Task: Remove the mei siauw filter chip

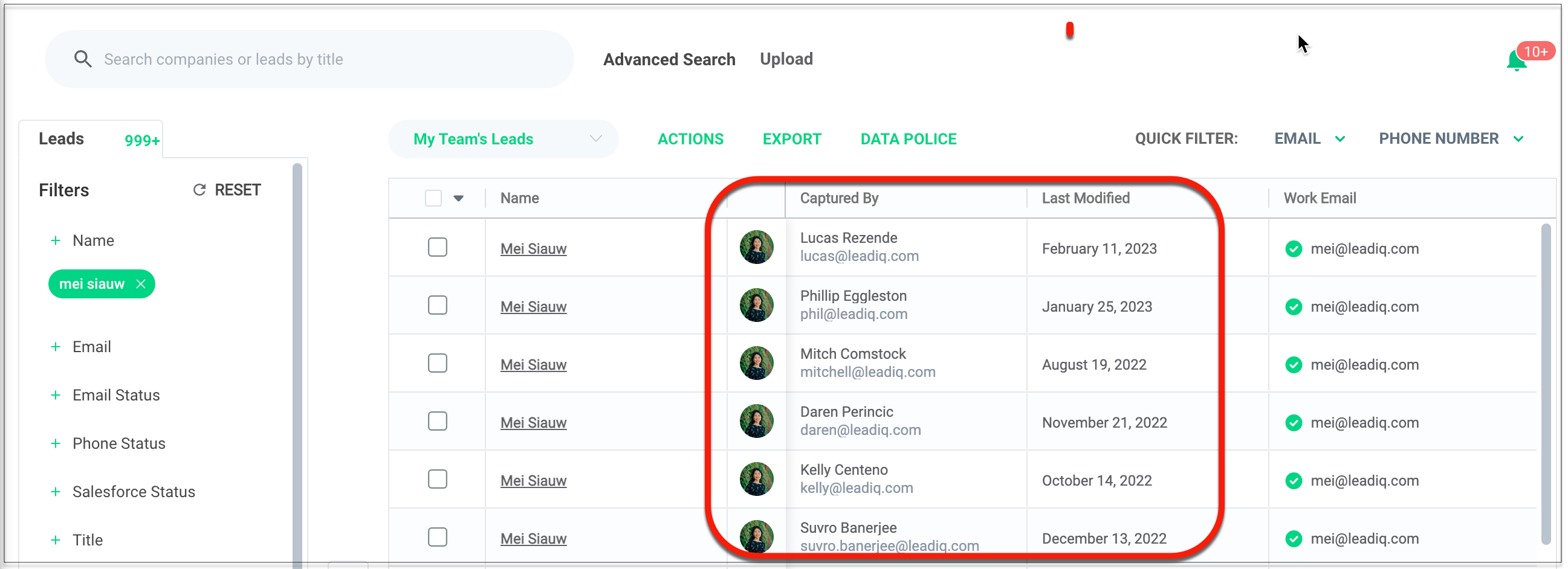Action: [x=141, y=284]
